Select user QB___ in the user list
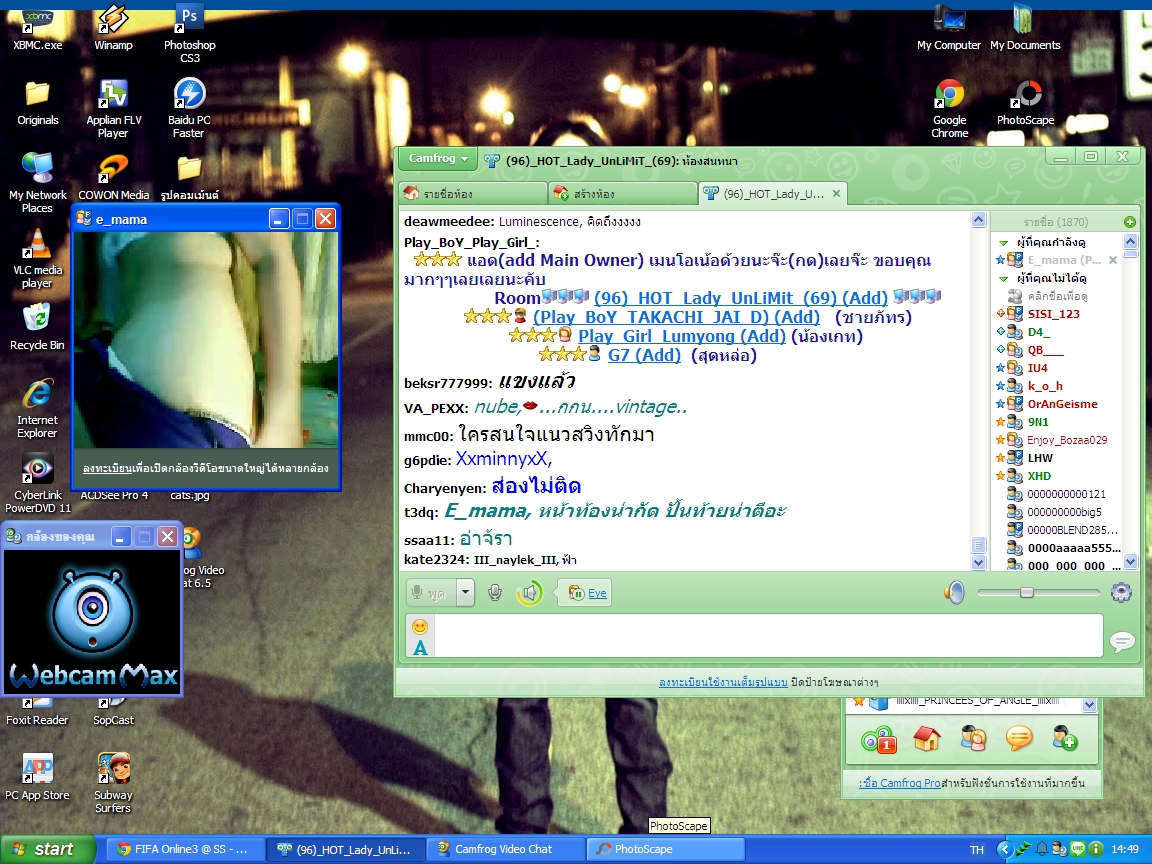Viewport: 1152px width, 864px height. coord(1045,350)
